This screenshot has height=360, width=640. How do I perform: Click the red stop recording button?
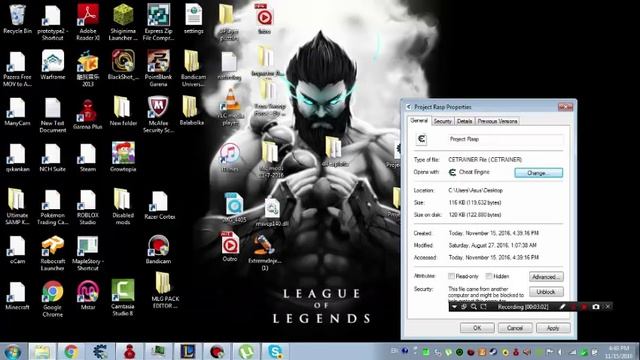click(x=584, y=307)
